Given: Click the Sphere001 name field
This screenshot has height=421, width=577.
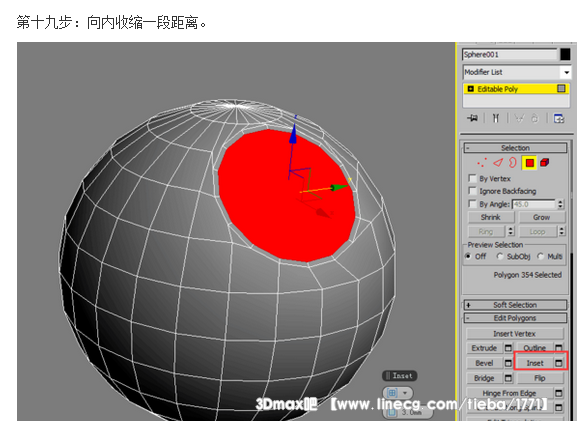Looking at the screenshot, I should 510,54.
